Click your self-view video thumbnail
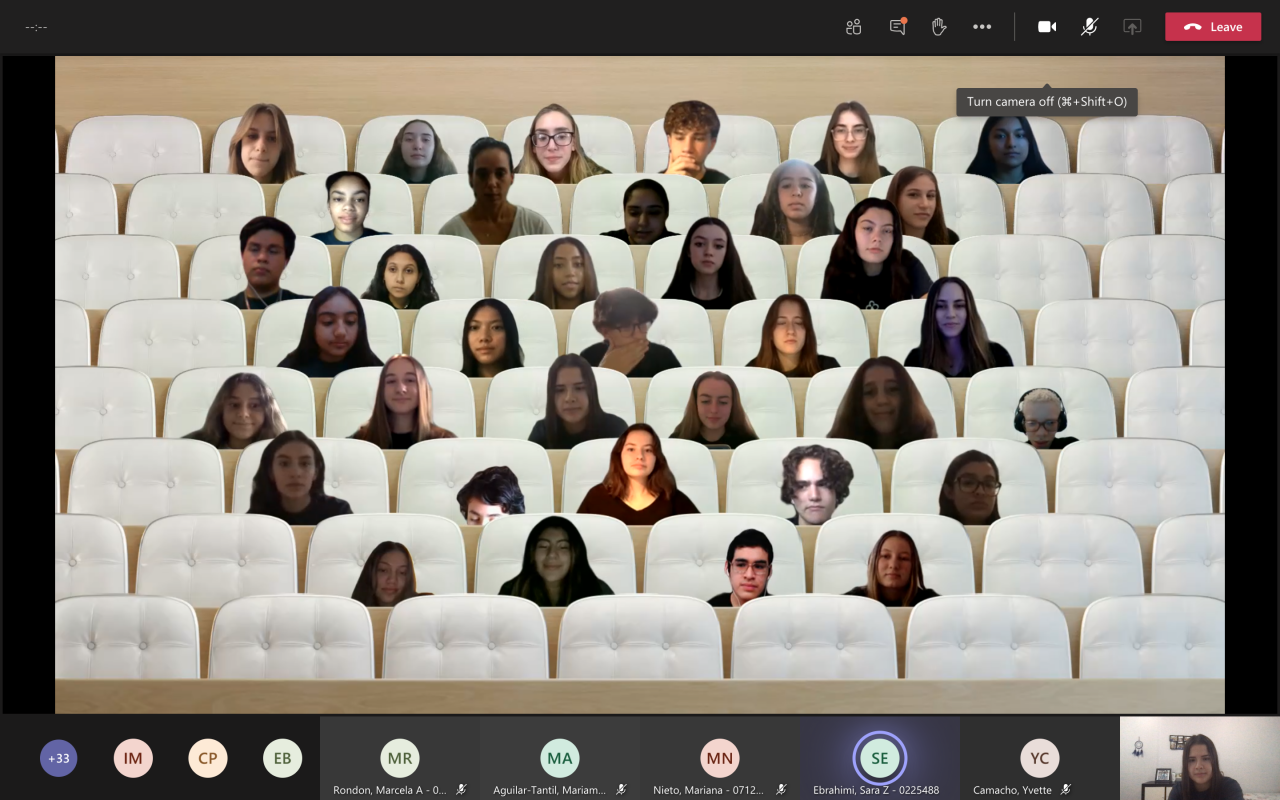 [1200, 758]
